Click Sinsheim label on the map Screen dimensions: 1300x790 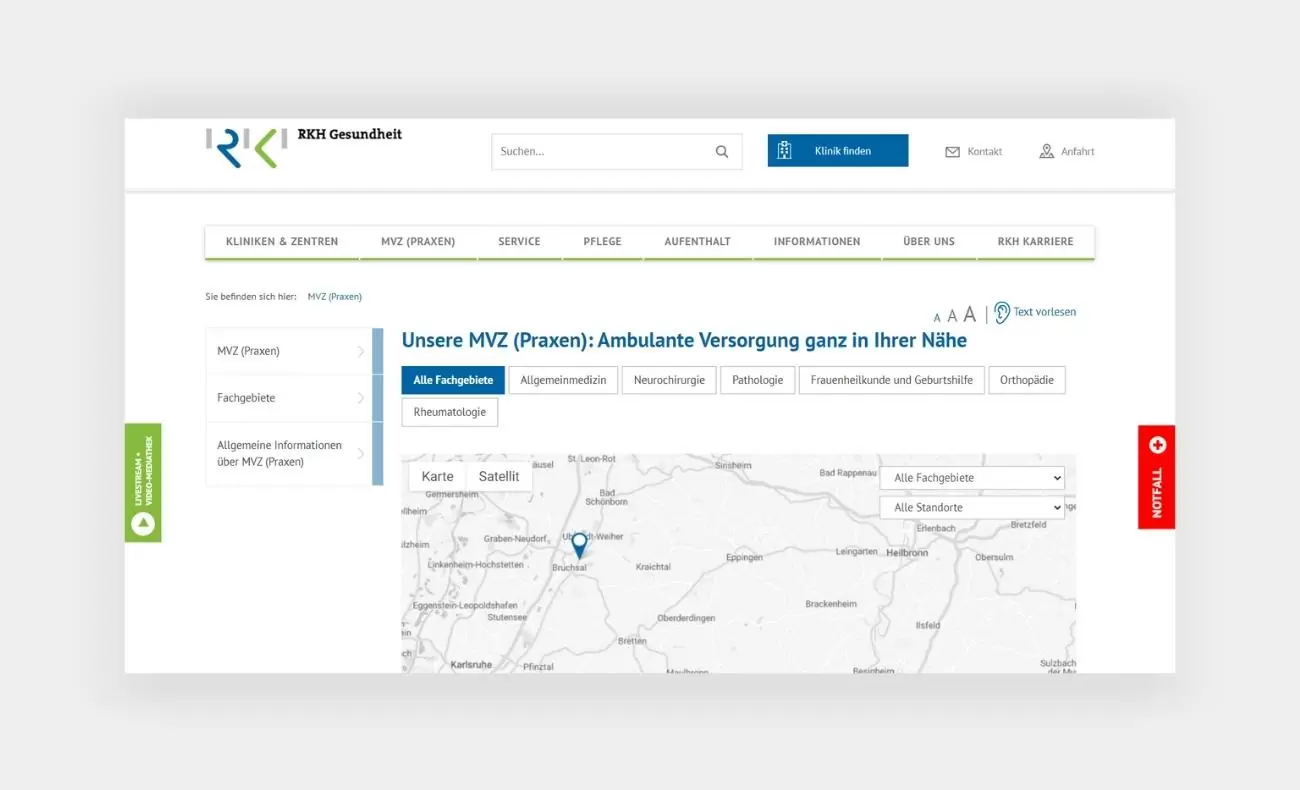(x=734, y=466)
